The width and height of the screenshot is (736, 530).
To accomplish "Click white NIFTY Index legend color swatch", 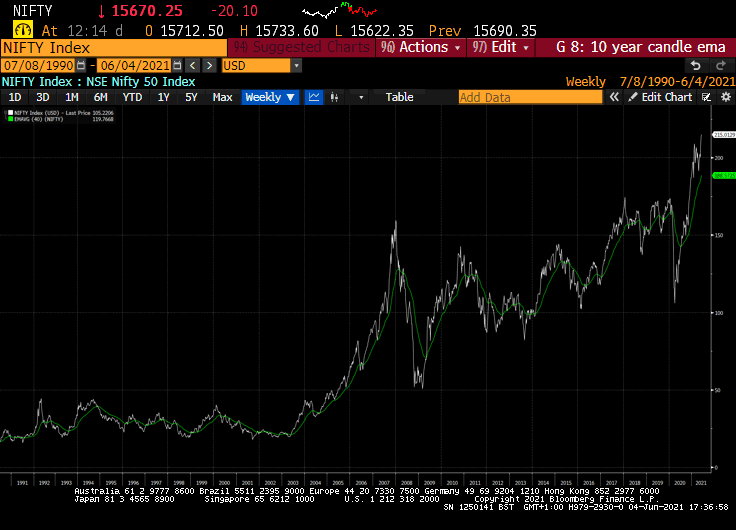I will pos(10,113).
